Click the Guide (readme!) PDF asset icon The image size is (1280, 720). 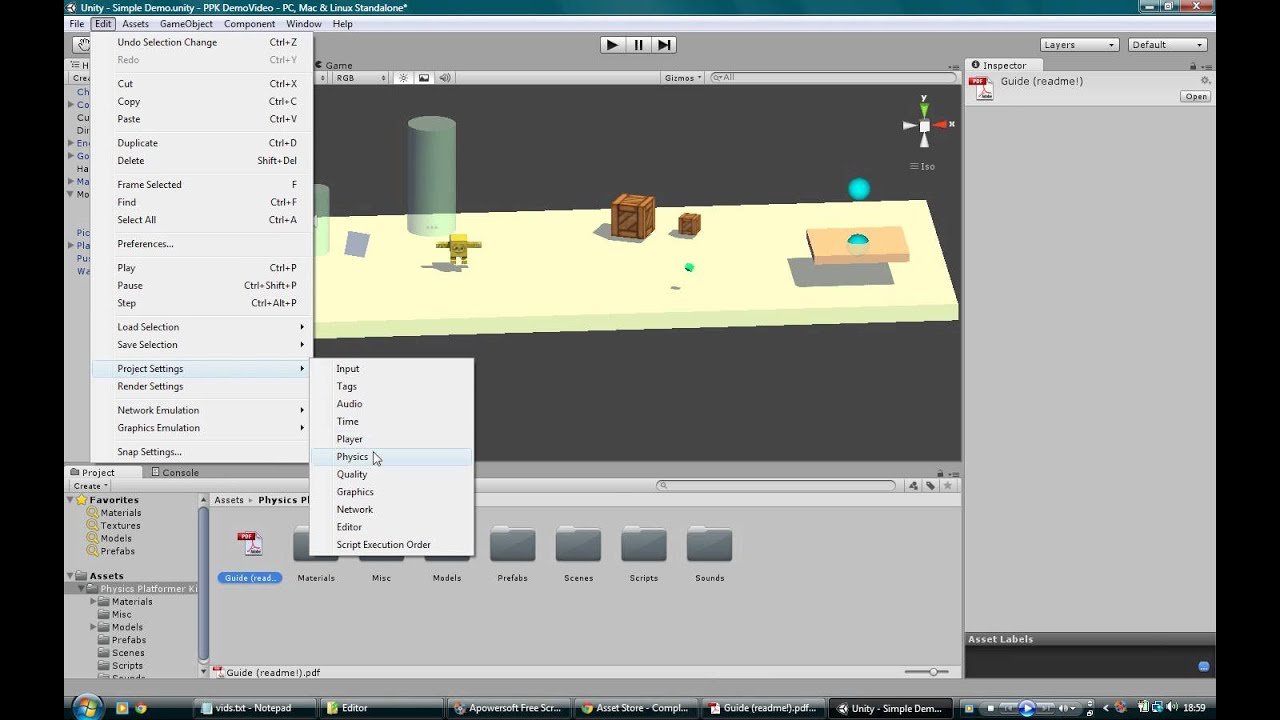(250, 545)
